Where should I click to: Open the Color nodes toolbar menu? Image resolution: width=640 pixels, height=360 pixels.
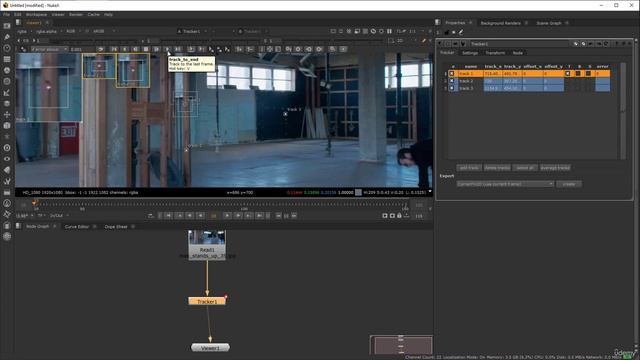[7, 70]
